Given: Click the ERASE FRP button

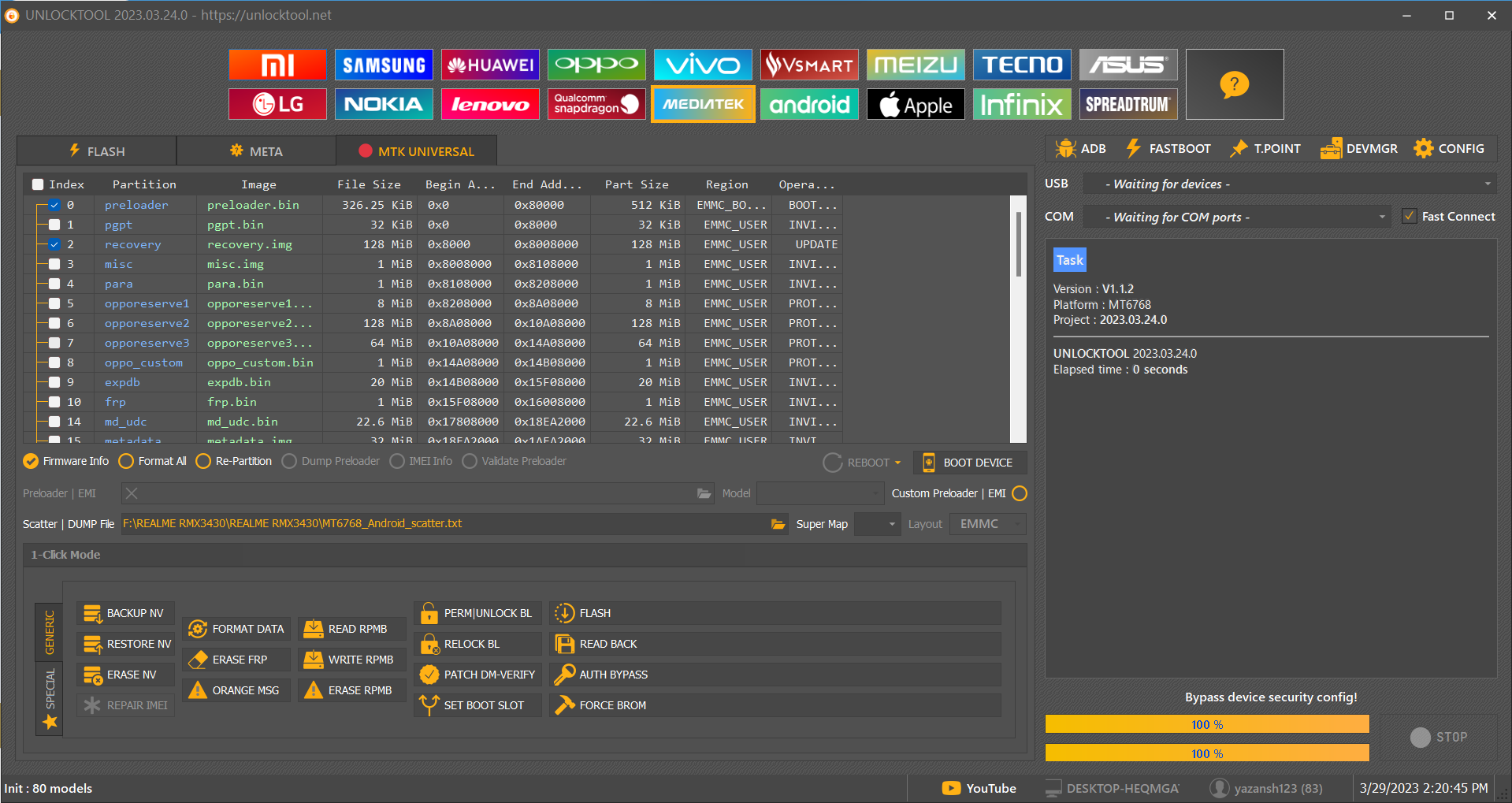Looking at the screenshot, I should click(x=236, y=660).
